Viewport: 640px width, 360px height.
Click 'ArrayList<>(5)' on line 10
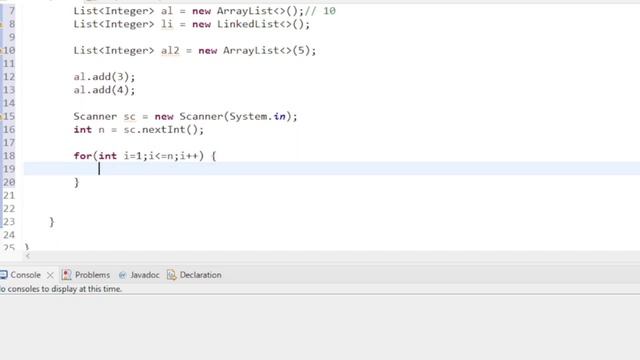click(x=267, y=51)
